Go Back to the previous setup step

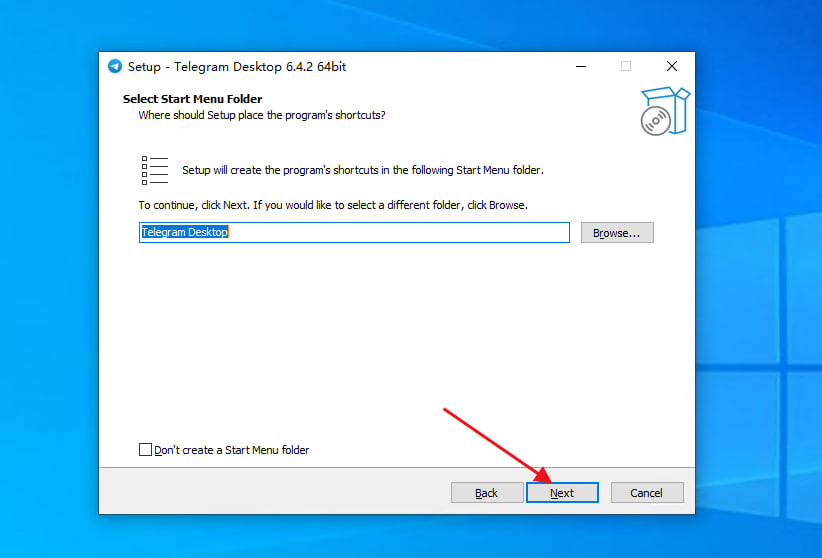[487, 493]
